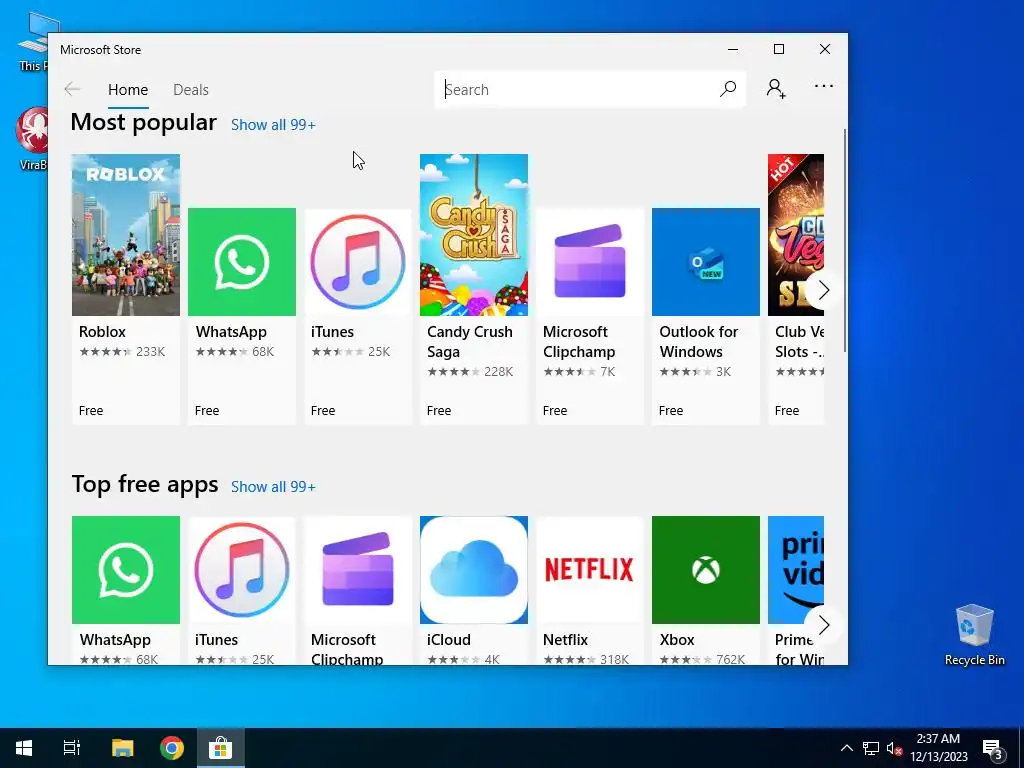The width and height of the screenshot is (1024, 768).
Task: Open the See more three-dots menu
Action: [x=824, y=86]
